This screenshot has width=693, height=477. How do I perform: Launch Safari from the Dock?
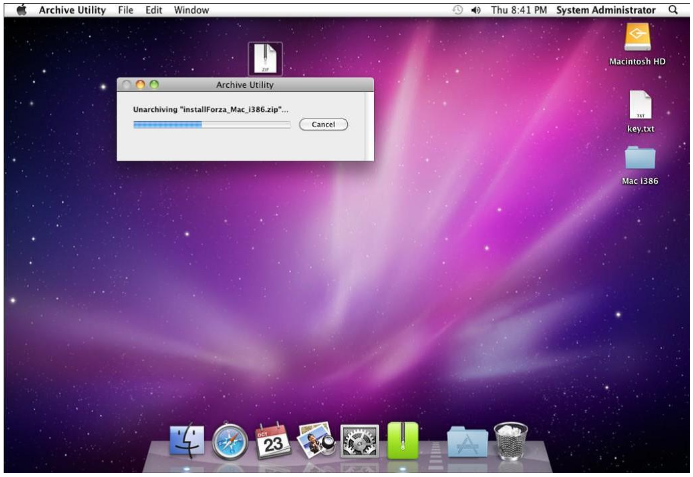click(x=230, y=441)
